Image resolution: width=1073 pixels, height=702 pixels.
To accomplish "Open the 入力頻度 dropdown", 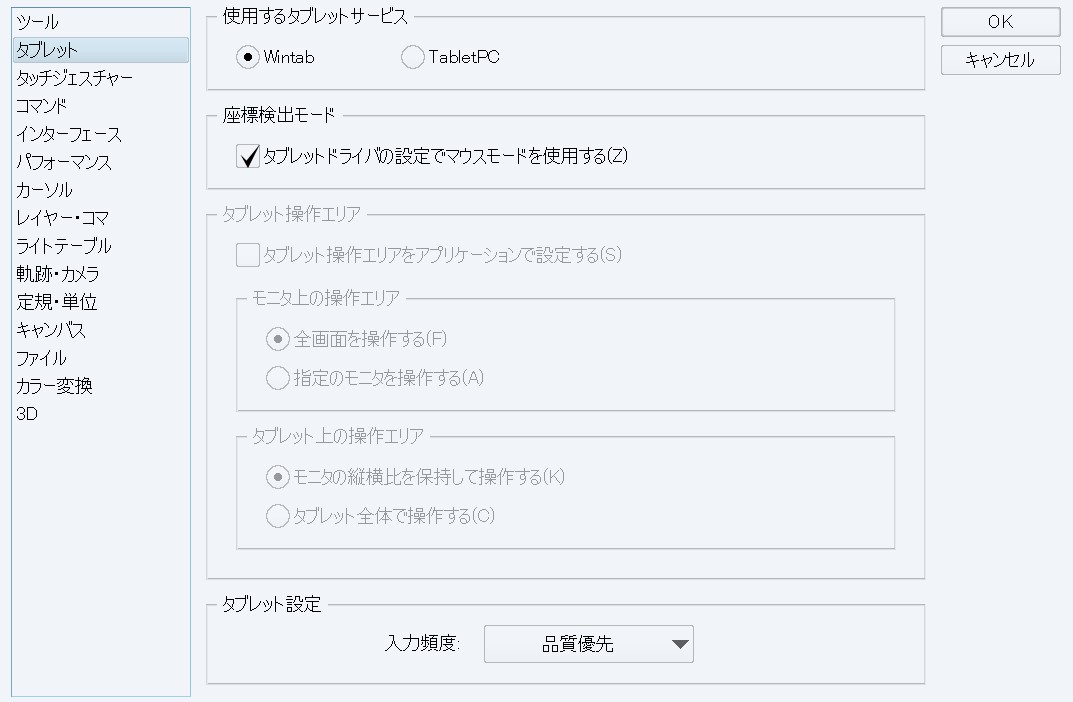I will pyautogui.click(x=588, y=645).
